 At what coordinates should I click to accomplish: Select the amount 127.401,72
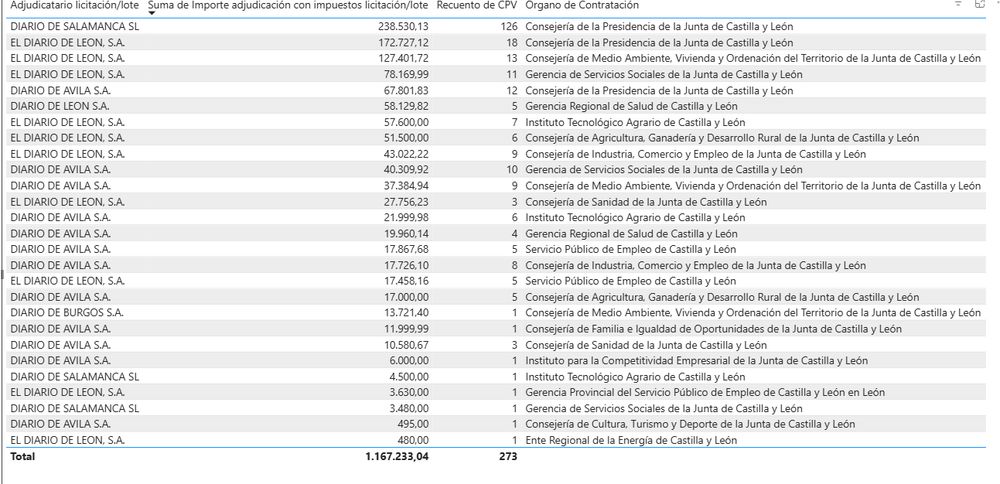click(403, 59)
